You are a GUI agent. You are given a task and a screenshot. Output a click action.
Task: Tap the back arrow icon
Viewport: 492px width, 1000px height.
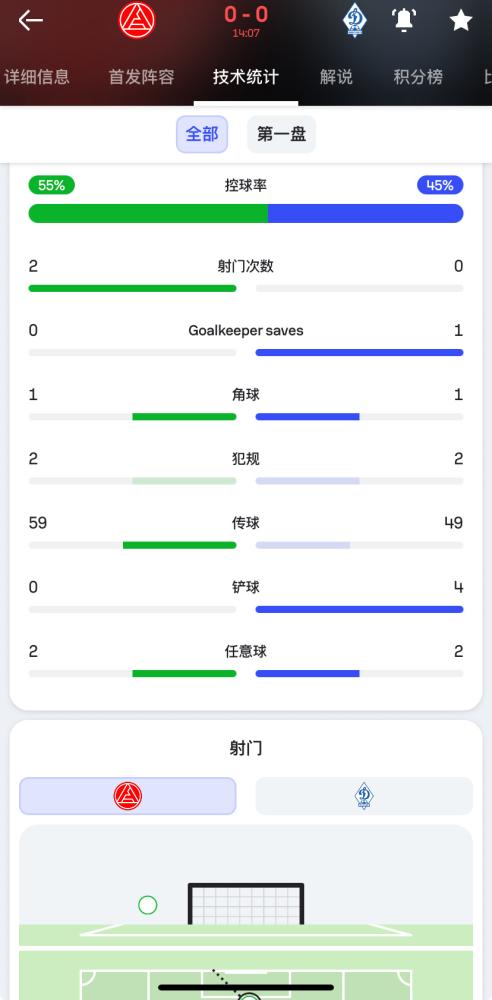click(x=31, y=20)
